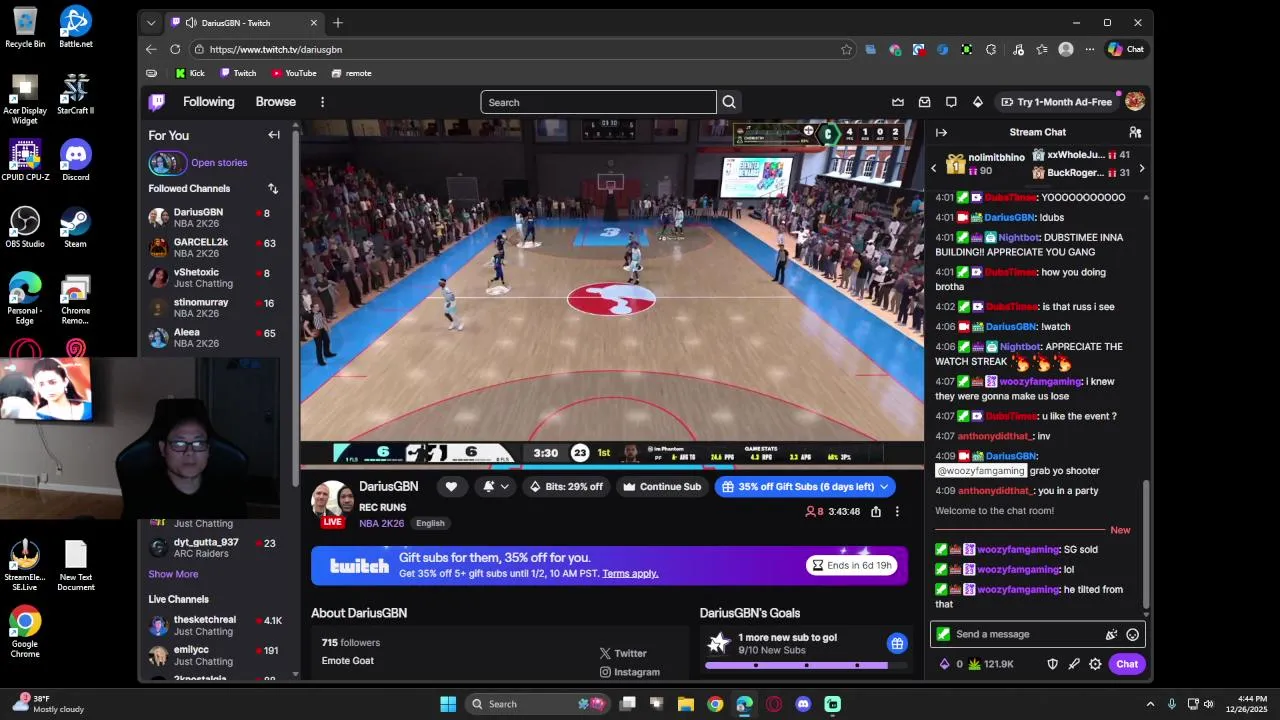The image size is (1280, 720).
Task: Click Continue Sub button
Action: coord(662,487)
